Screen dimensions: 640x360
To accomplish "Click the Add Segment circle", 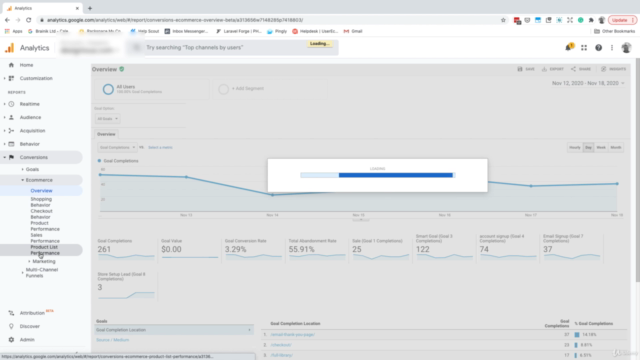I will pos(223,89).
